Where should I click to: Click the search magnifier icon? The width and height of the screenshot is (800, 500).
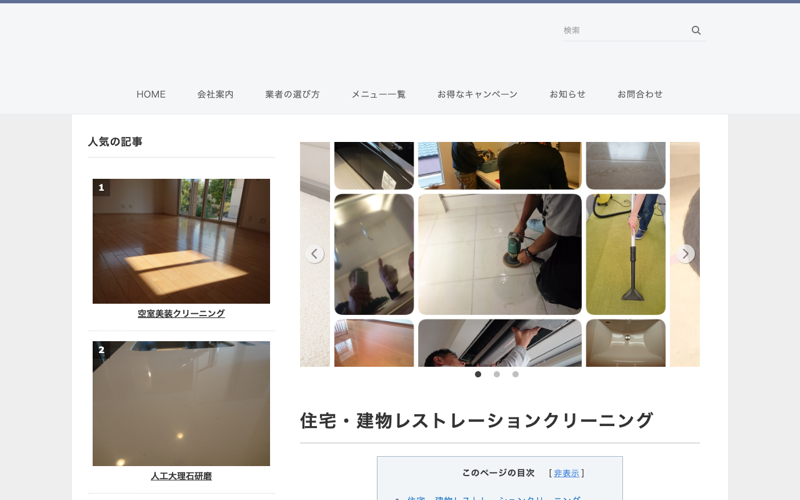click(x=695, y=30)
